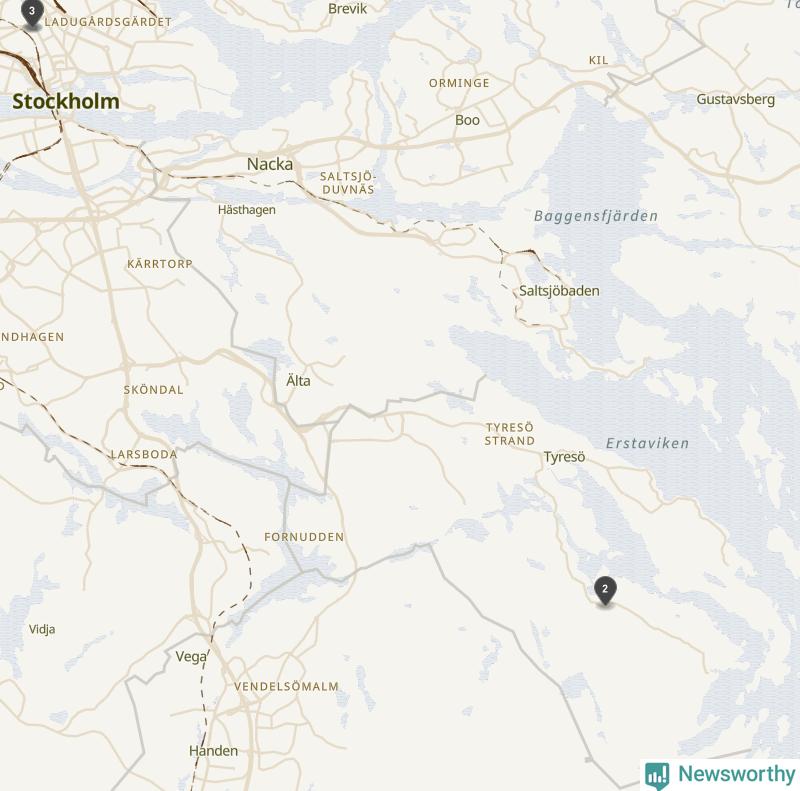800x791 pixels.
Task: Click the Älta place name
Action: point(298,381)
